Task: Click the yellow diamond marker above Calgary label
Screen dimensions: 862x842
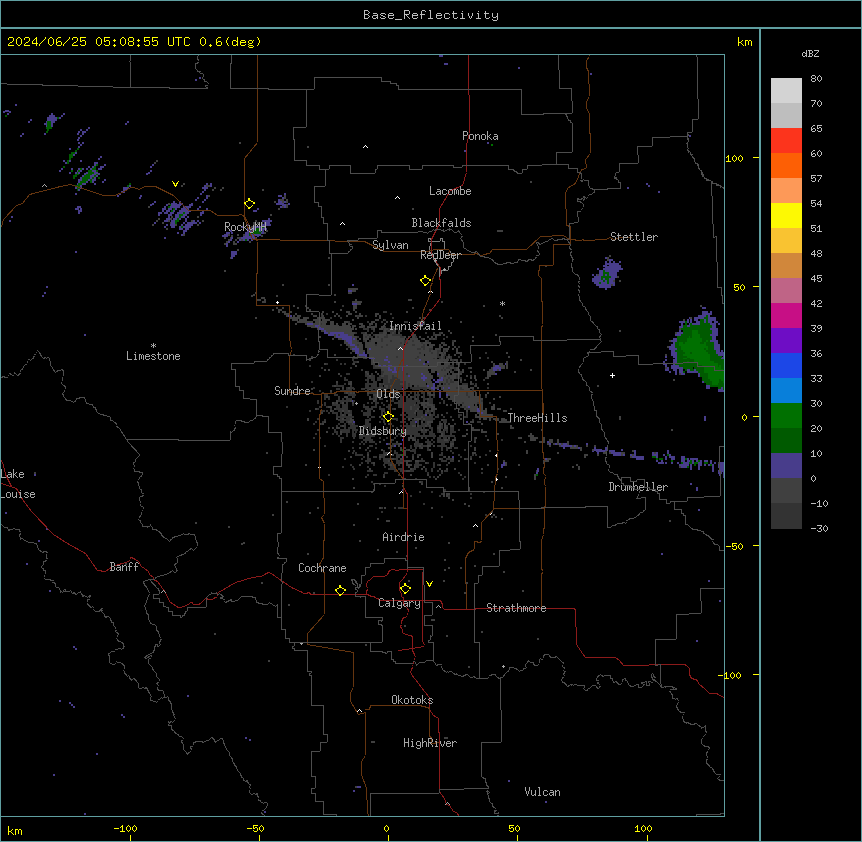Action: click(405, 589)
